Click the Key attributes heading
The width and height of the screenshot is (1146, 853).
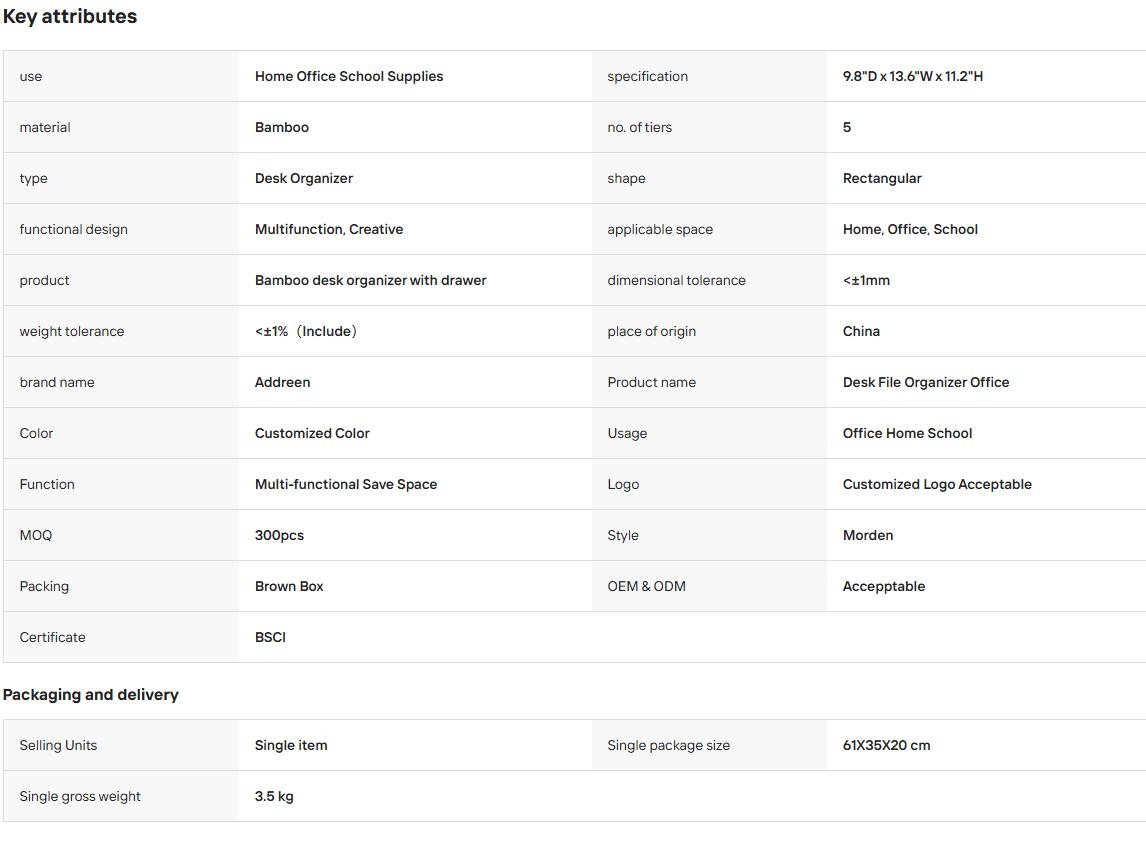click(70, 17)
